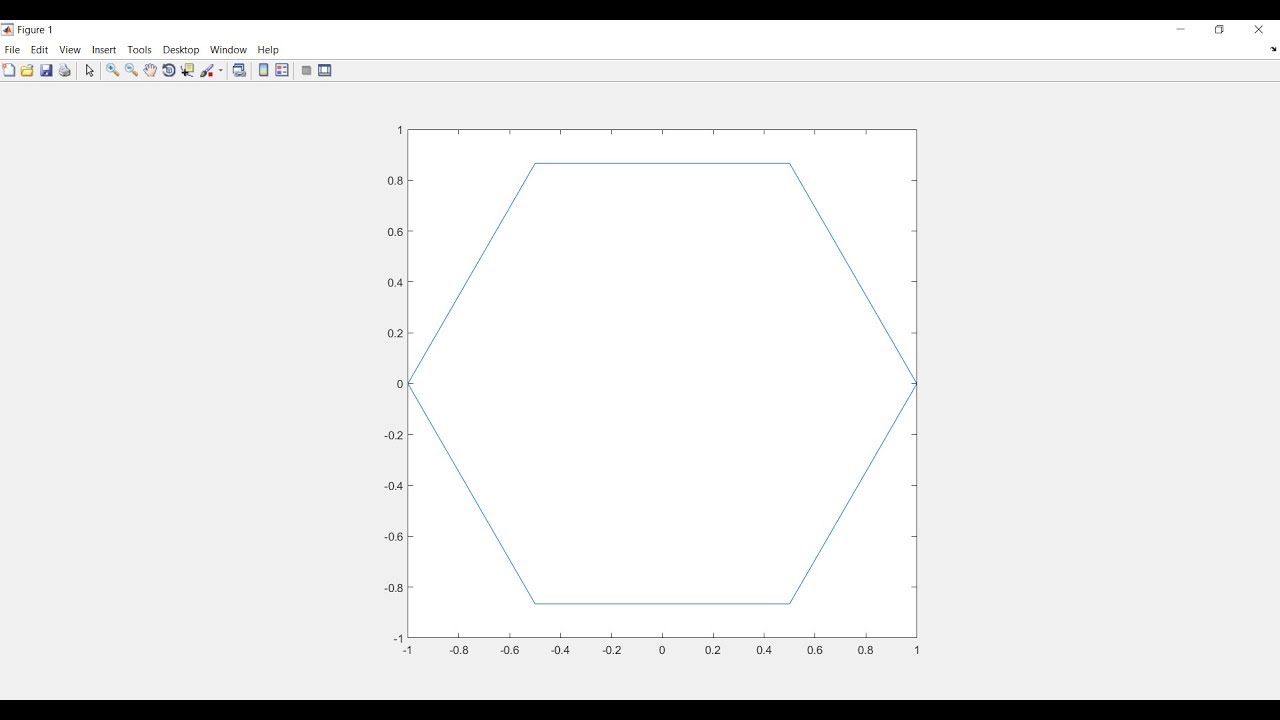Click the Link Plot icon

click(239, 70)
